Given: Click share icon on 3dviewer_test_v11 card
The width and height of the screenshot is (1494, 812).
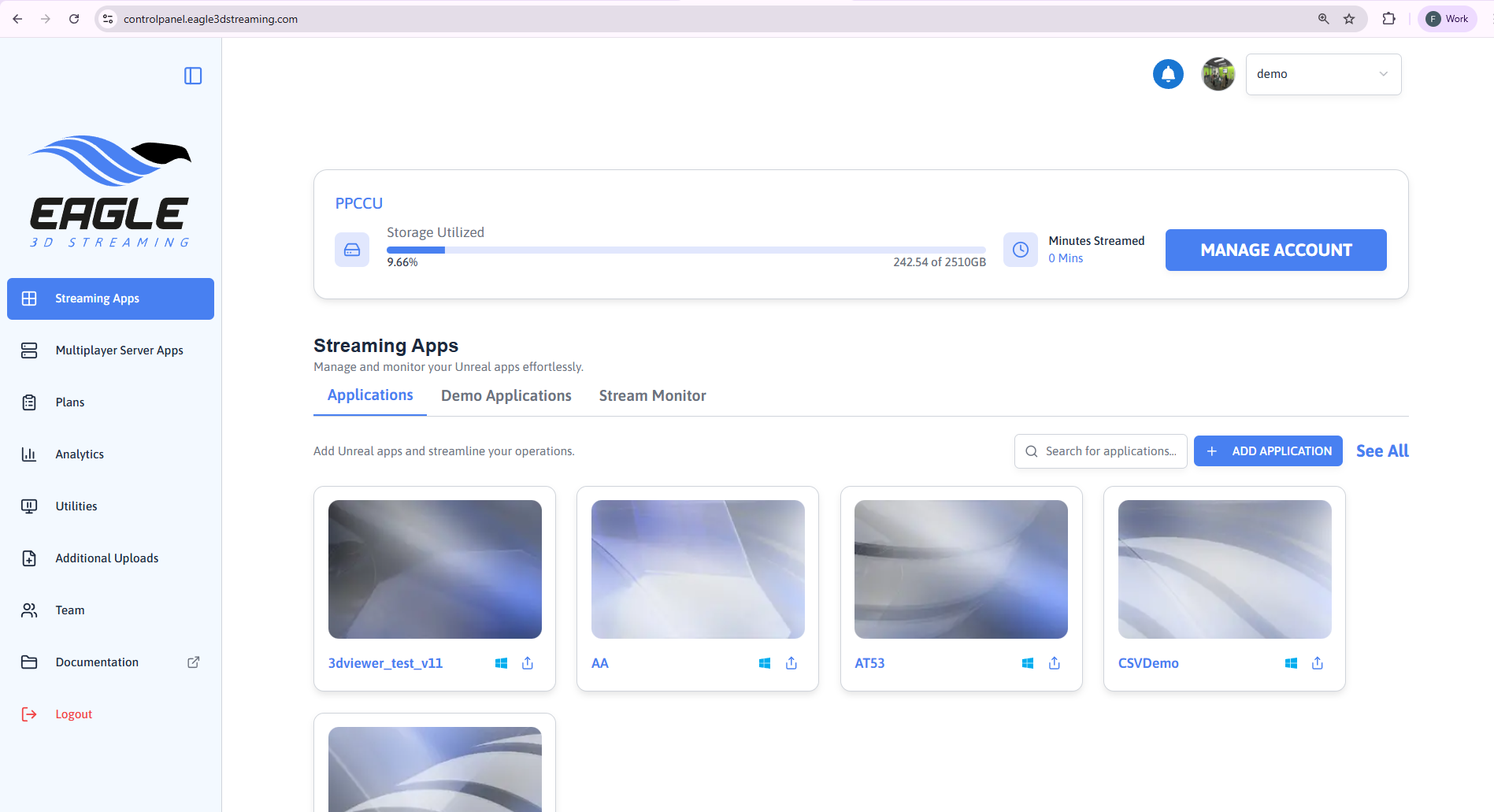Looking at the screenshot, I should click(x=528, y=663).
